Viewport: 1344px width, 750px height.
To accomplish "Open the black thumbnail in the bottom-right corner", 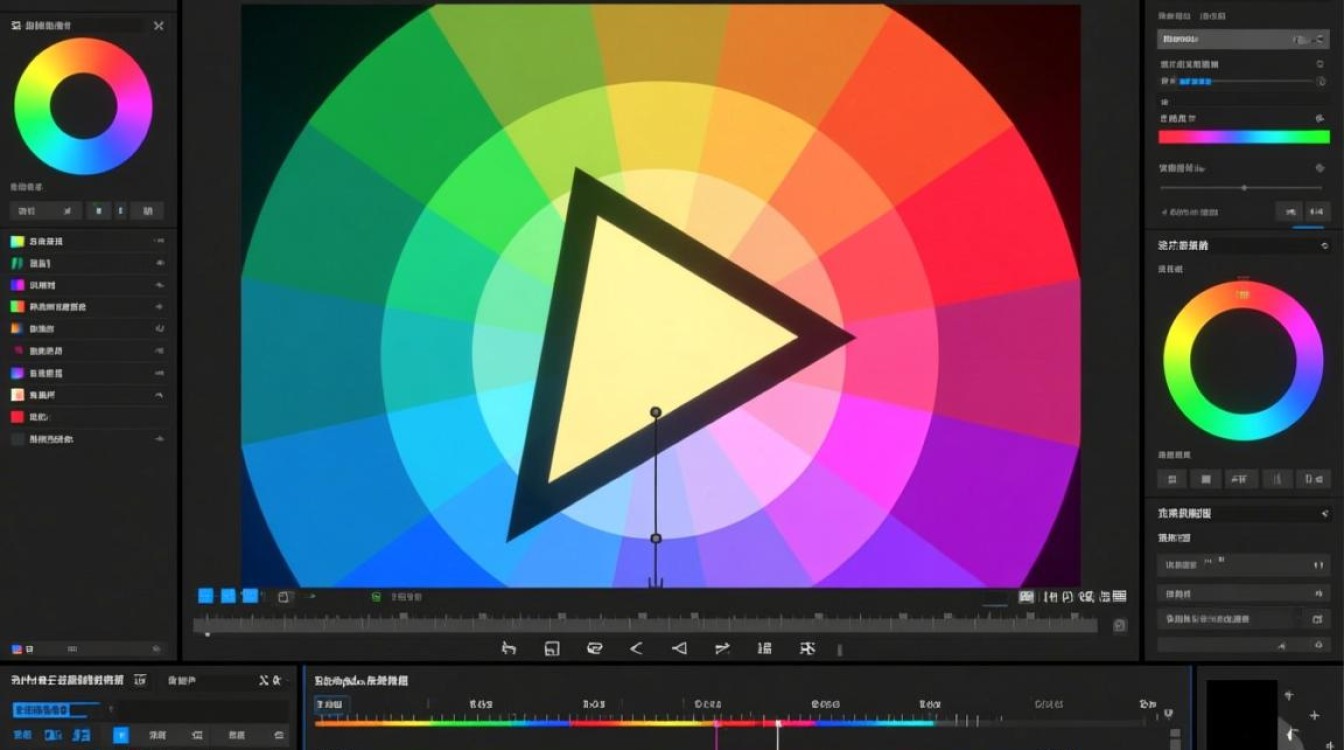I will [x=1241, y=715].
